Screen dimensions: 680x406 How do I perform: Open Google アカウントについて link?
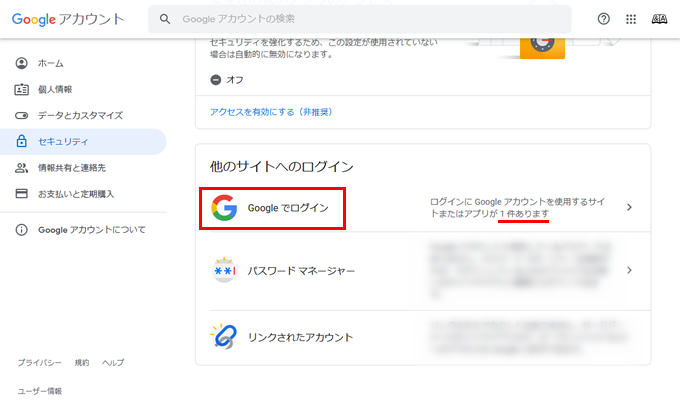92,229
